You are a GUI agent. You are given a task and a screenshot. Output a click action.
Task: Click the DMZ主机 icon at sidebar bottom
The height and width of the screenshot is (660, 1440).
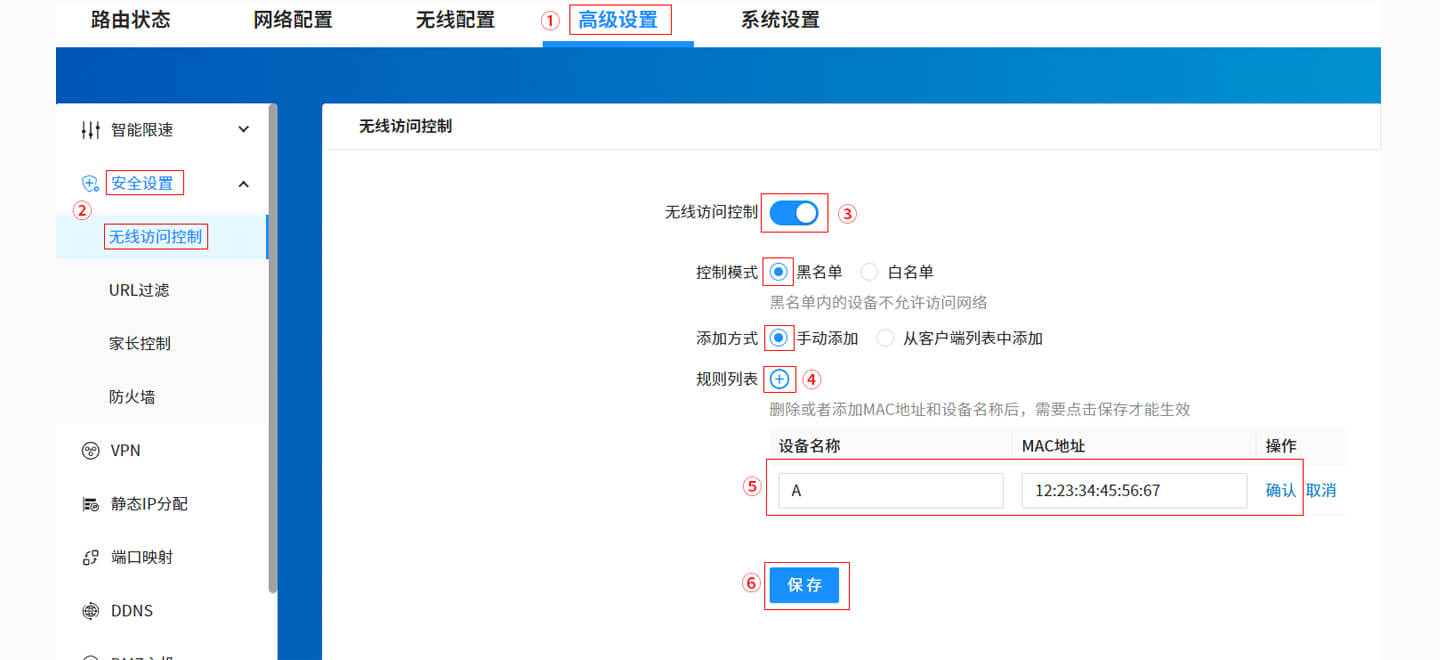coord(89,655)
